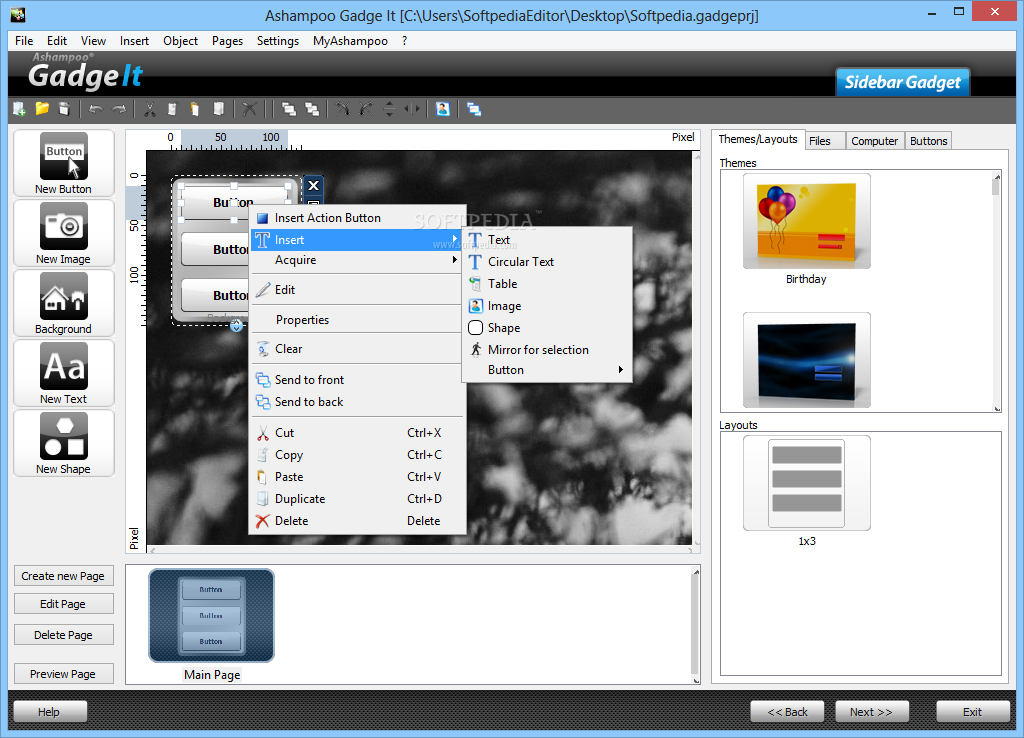Open the Background tool
The height and width of the screenshot is (738, 1024).
pos(64,303)
